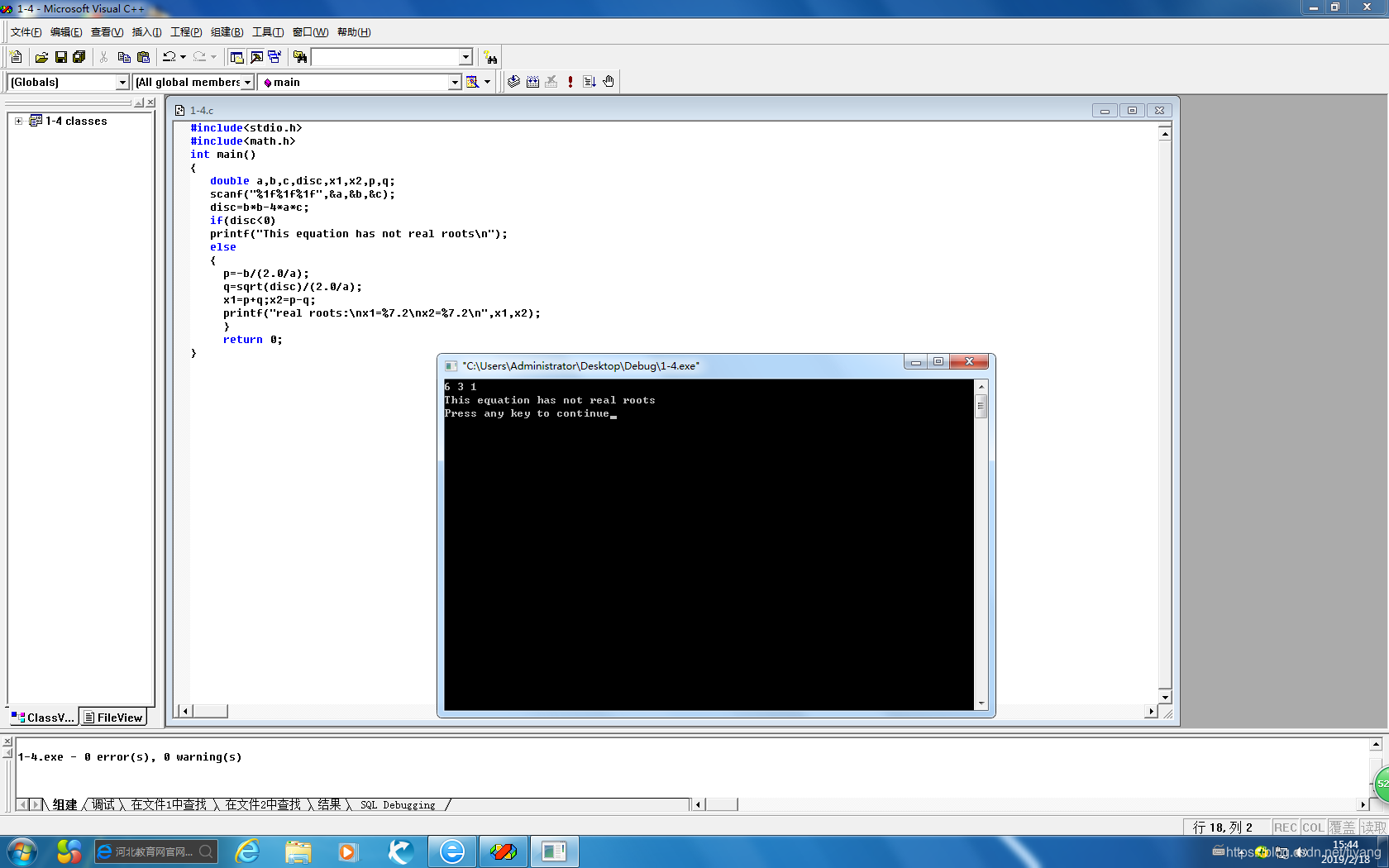1389x868 pixels.
Task: Open Windows Explorer folder on taskbar
Action: point(298,851)
